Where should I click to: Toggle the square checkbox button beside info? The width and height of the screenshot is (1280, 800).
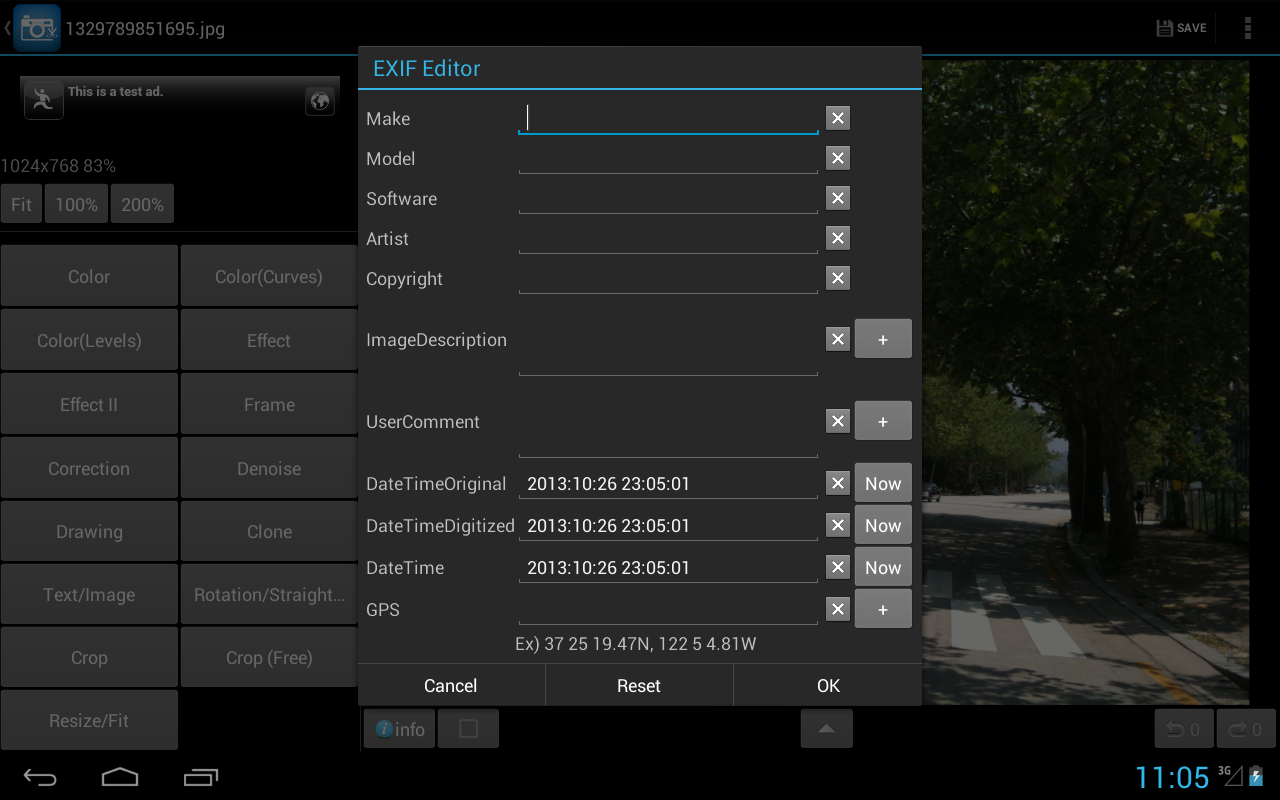(x=468, y=729)
